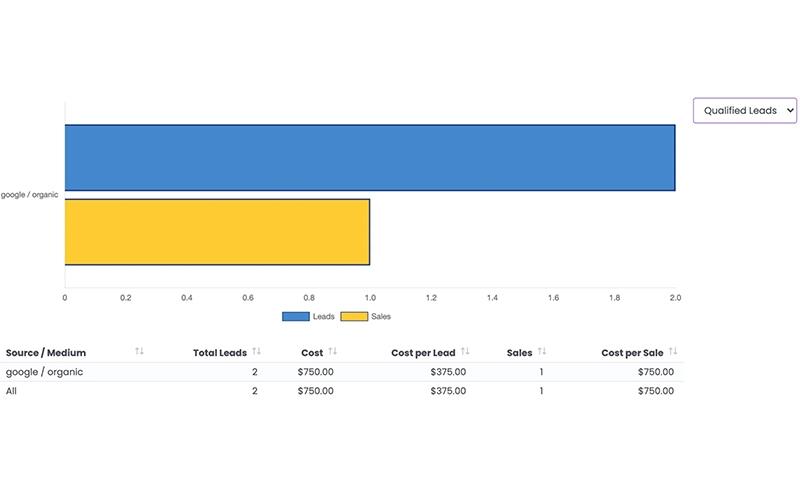Image resolution: width=800 pixels, height=500 pixels.
Task: Click the 2.0 x-axis tick label
Action: tap(676, 297)
